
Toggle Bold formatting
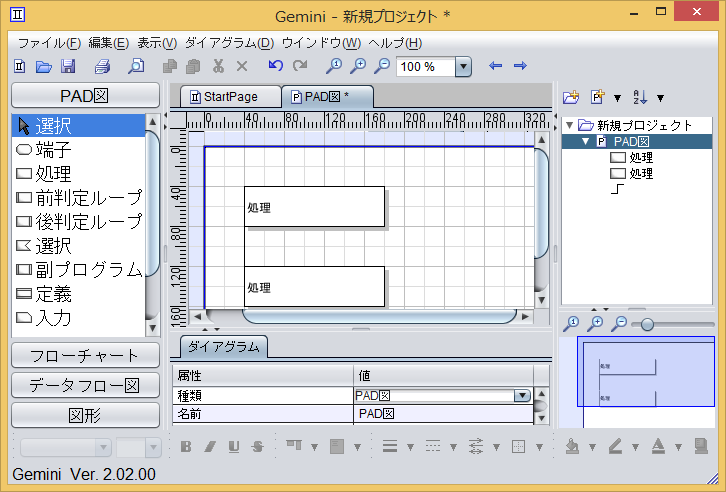[x=186, y=446]
